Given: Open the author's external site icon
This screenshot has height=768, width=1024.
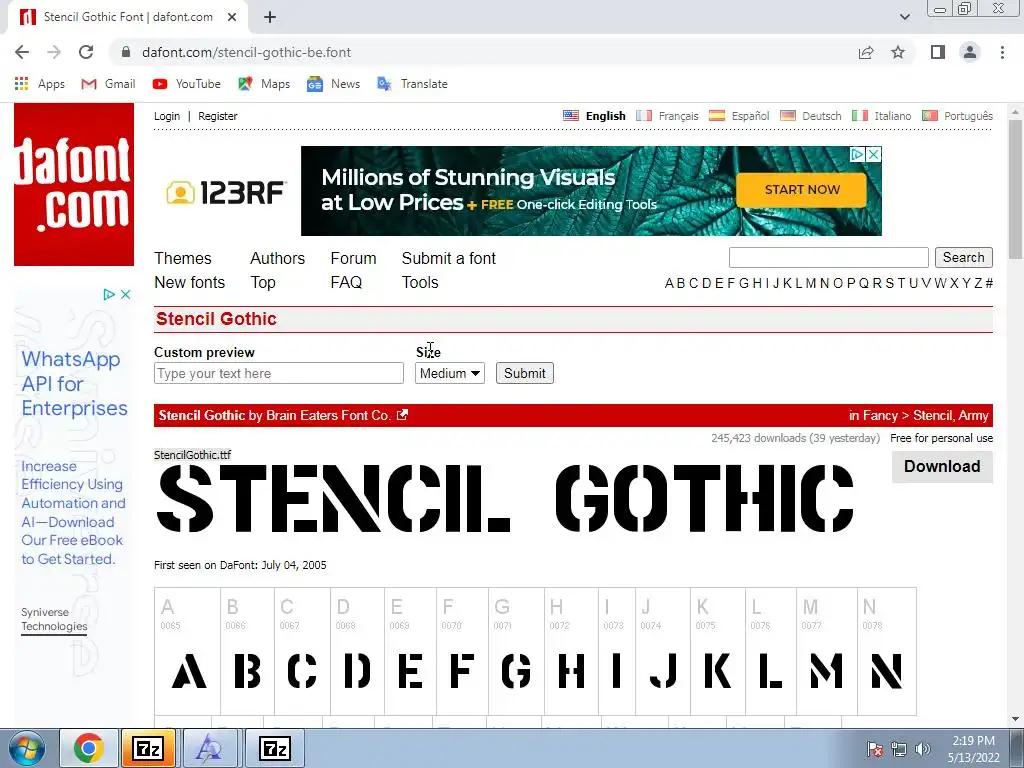Looking at the screenshot, I should (x=402, y=415).
